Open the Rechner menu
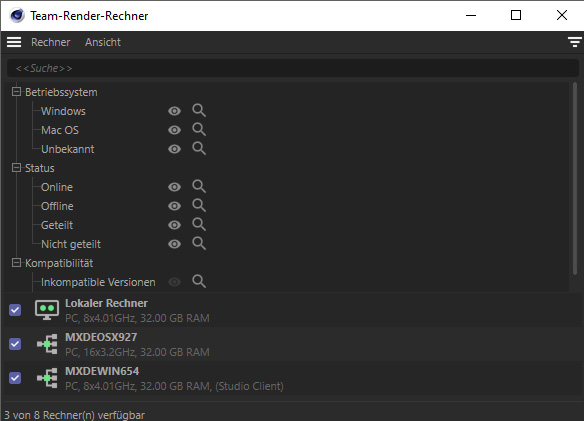This screenshot has width=584, height=421. pyautogui.click(x=51, y=42)
